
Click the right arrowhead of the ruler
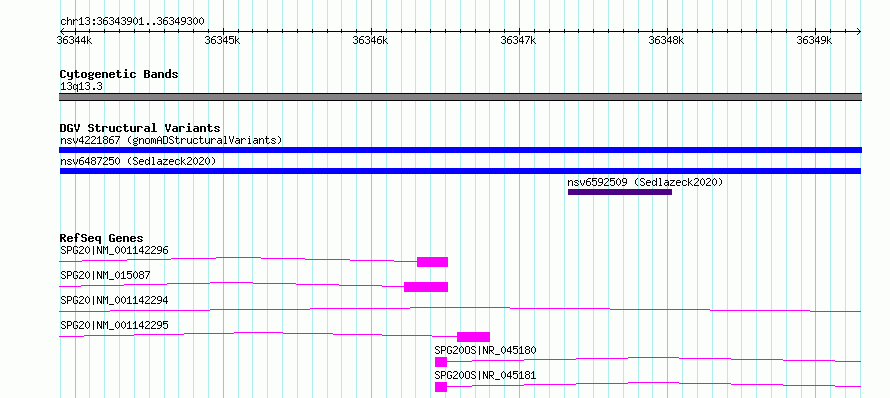859,31
